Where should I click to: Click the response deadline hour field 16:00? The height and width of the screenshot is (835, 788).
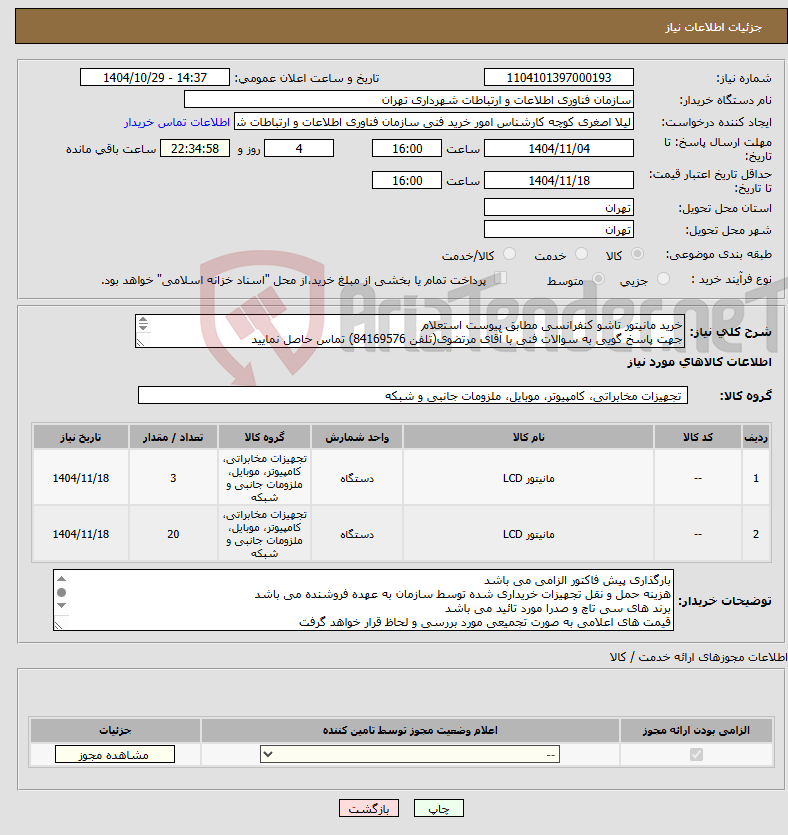[x=407, y=149]
